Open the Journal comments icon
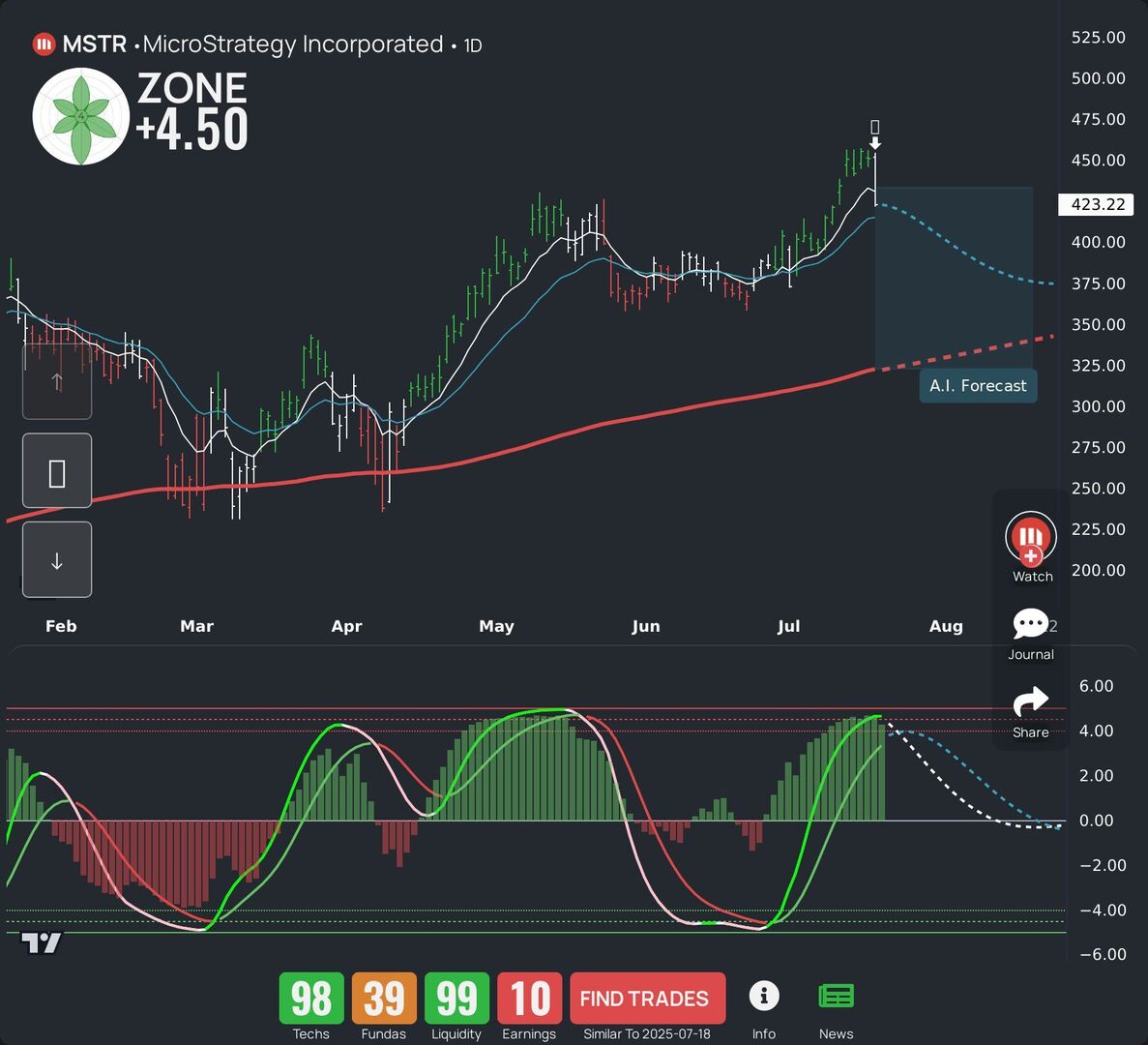 (1030, 624)
